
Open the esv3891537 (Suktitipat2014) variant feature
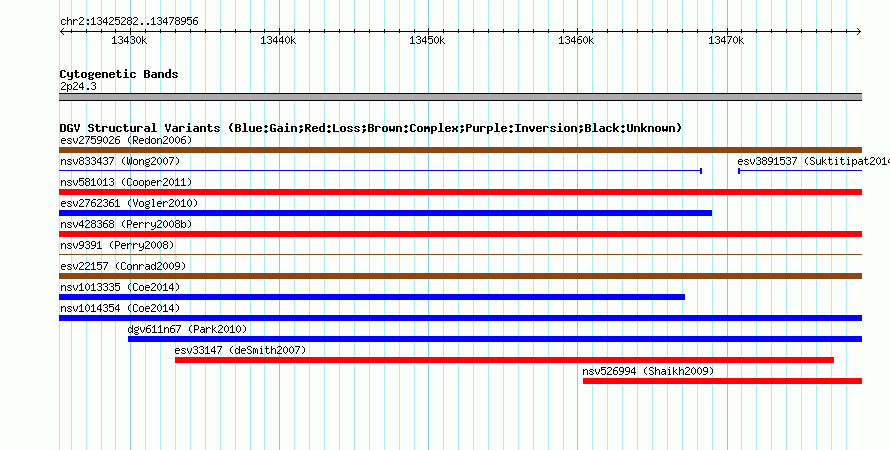point(800,171)
